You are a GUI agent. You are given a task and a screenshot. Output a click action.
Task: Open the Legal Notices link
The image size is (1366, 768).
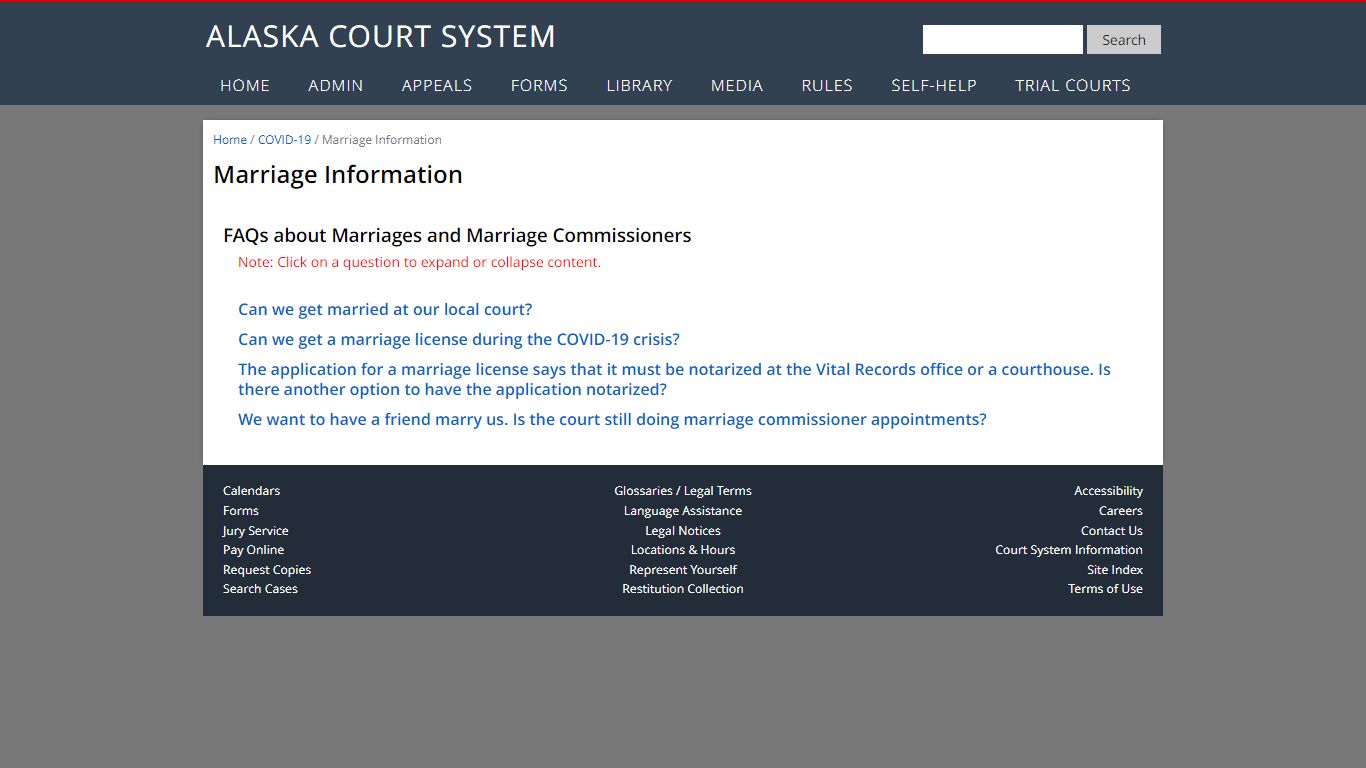(x=683, y=531)
